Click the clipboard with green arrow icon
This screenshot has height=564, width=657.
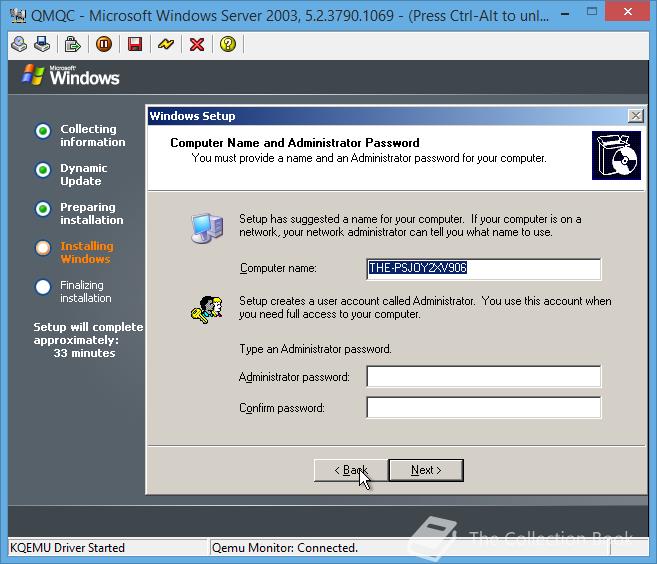point(72,44)
